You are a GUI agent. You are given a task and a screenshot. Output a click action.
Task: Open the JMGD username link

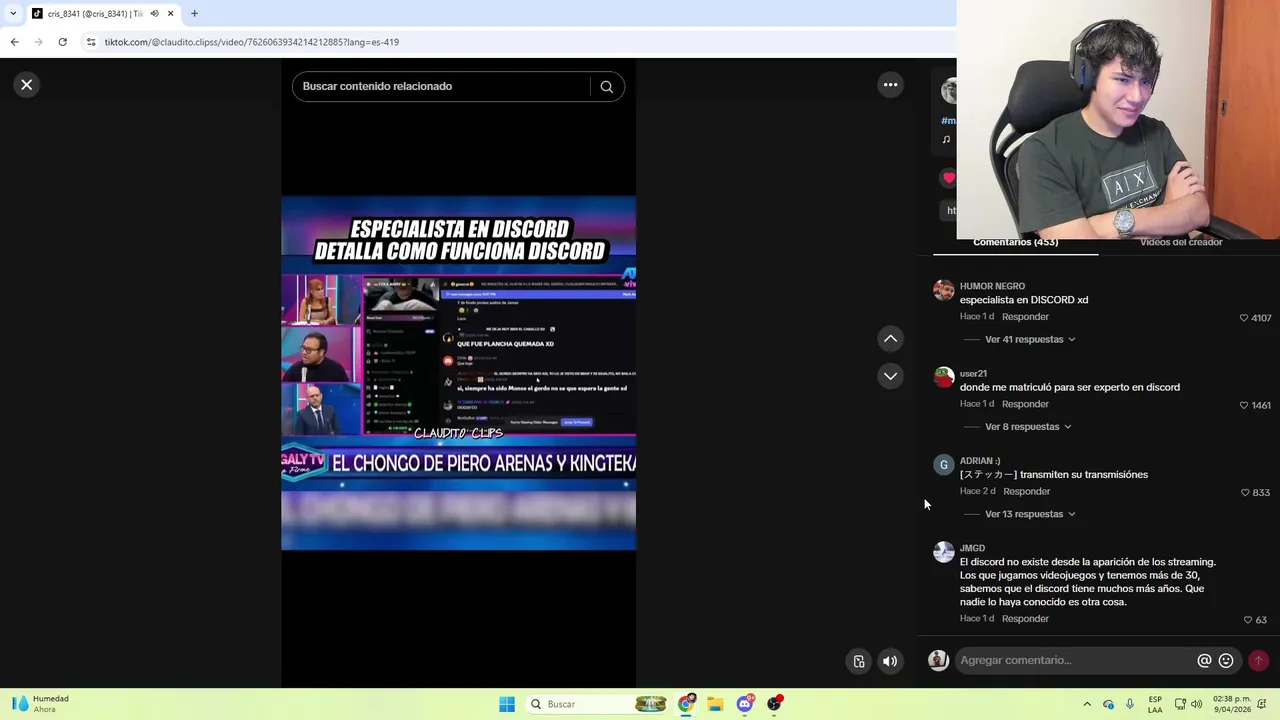coord(972,548)
